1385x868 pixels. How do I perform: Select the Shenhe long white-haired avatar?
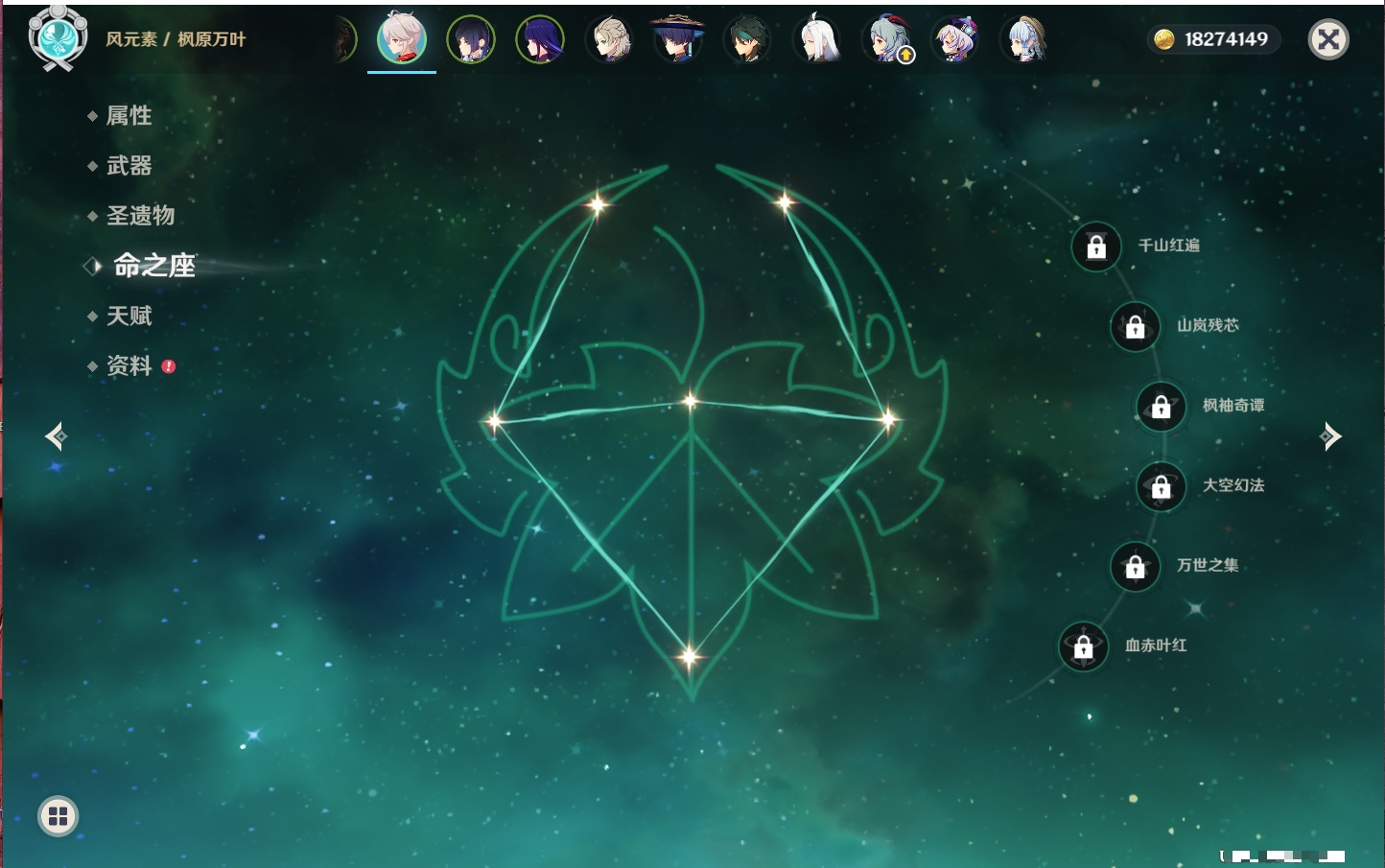point(816,39)
